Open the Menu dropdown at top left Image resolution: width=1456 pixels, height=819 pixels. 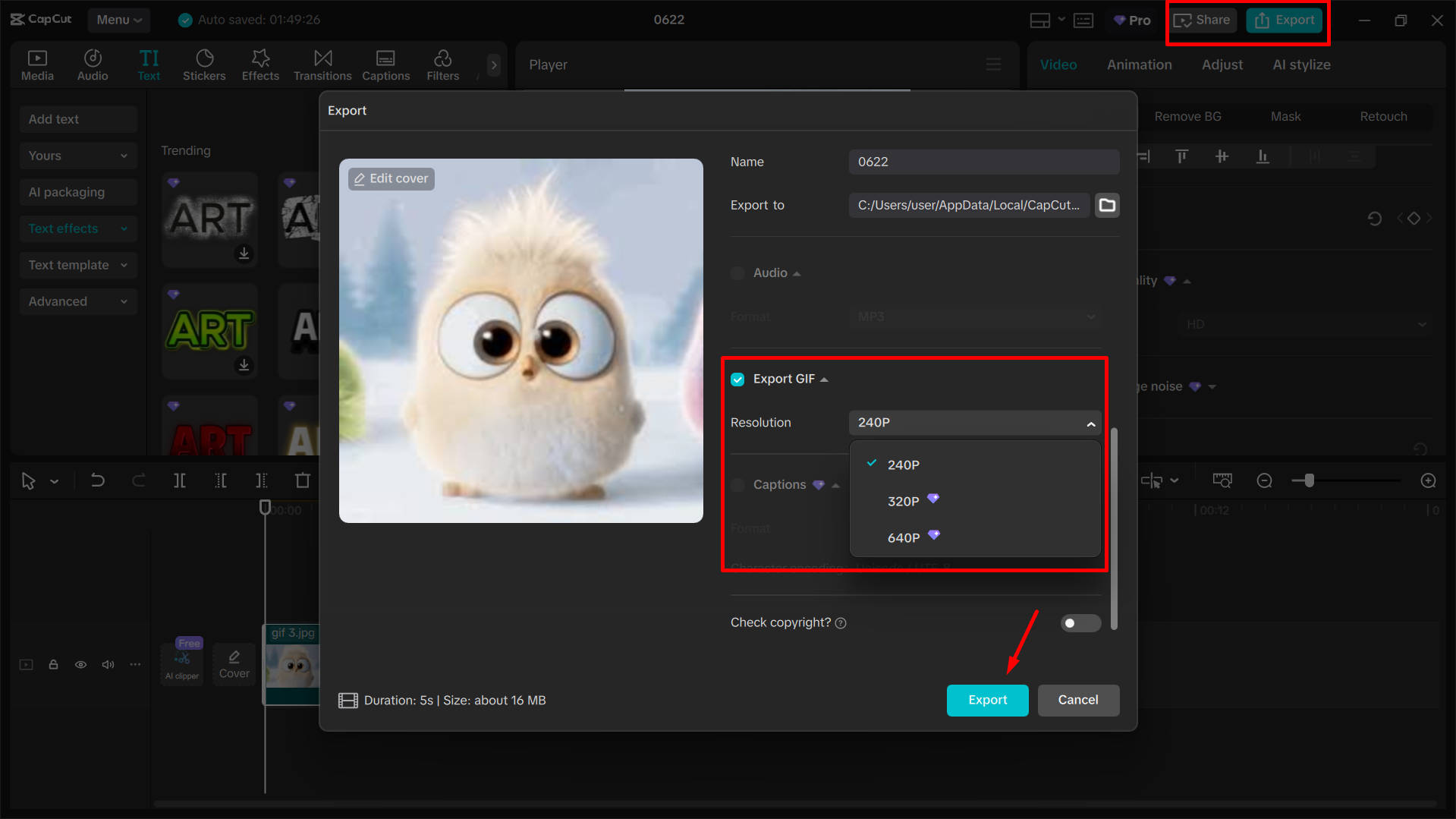118,20
